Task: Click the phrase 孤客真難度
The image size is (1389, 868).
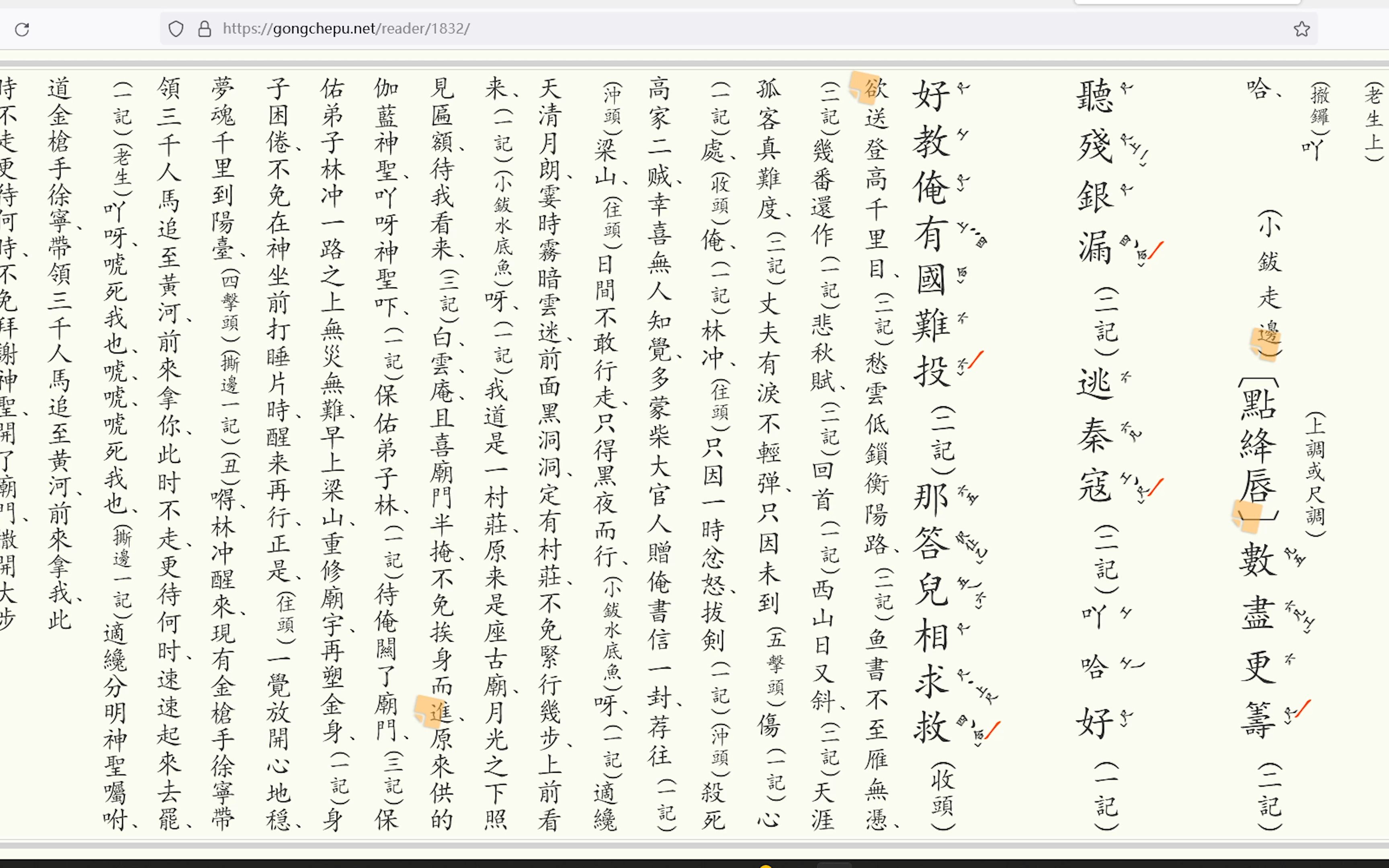Action: pyautogui.click(x=768, y=149)
